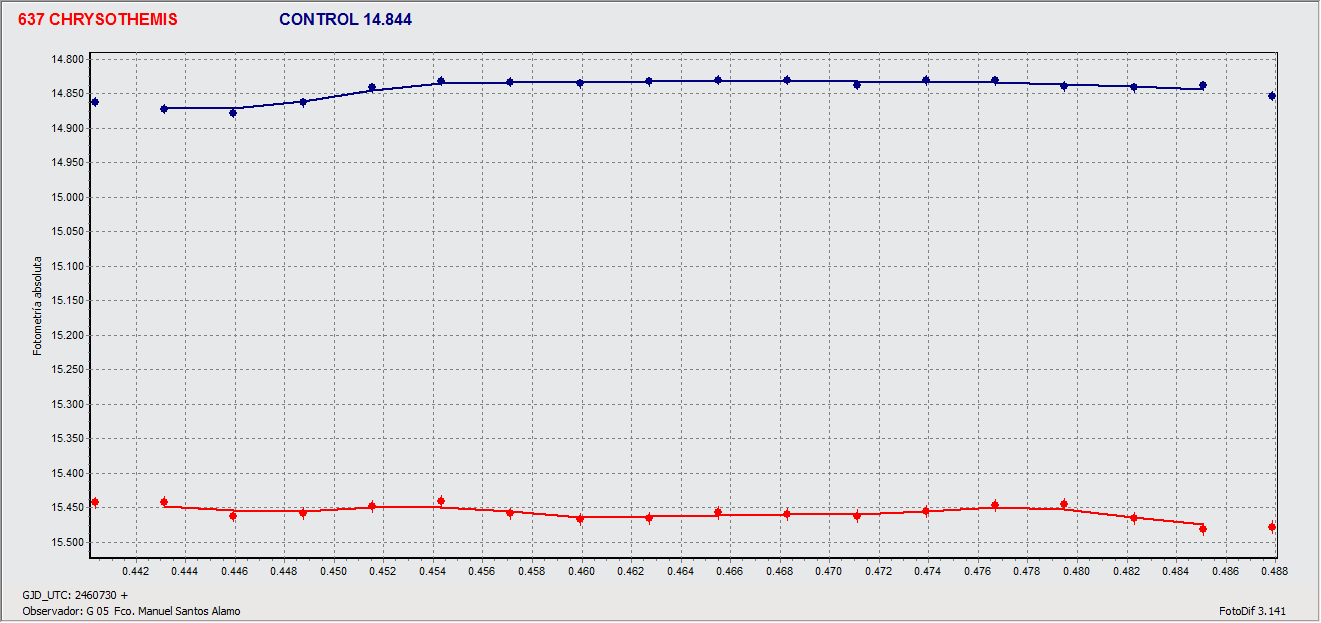This screenshot has width=1321, height=623.
Task: Click the x-axis tick label 0.466
Action: (730, 572)
